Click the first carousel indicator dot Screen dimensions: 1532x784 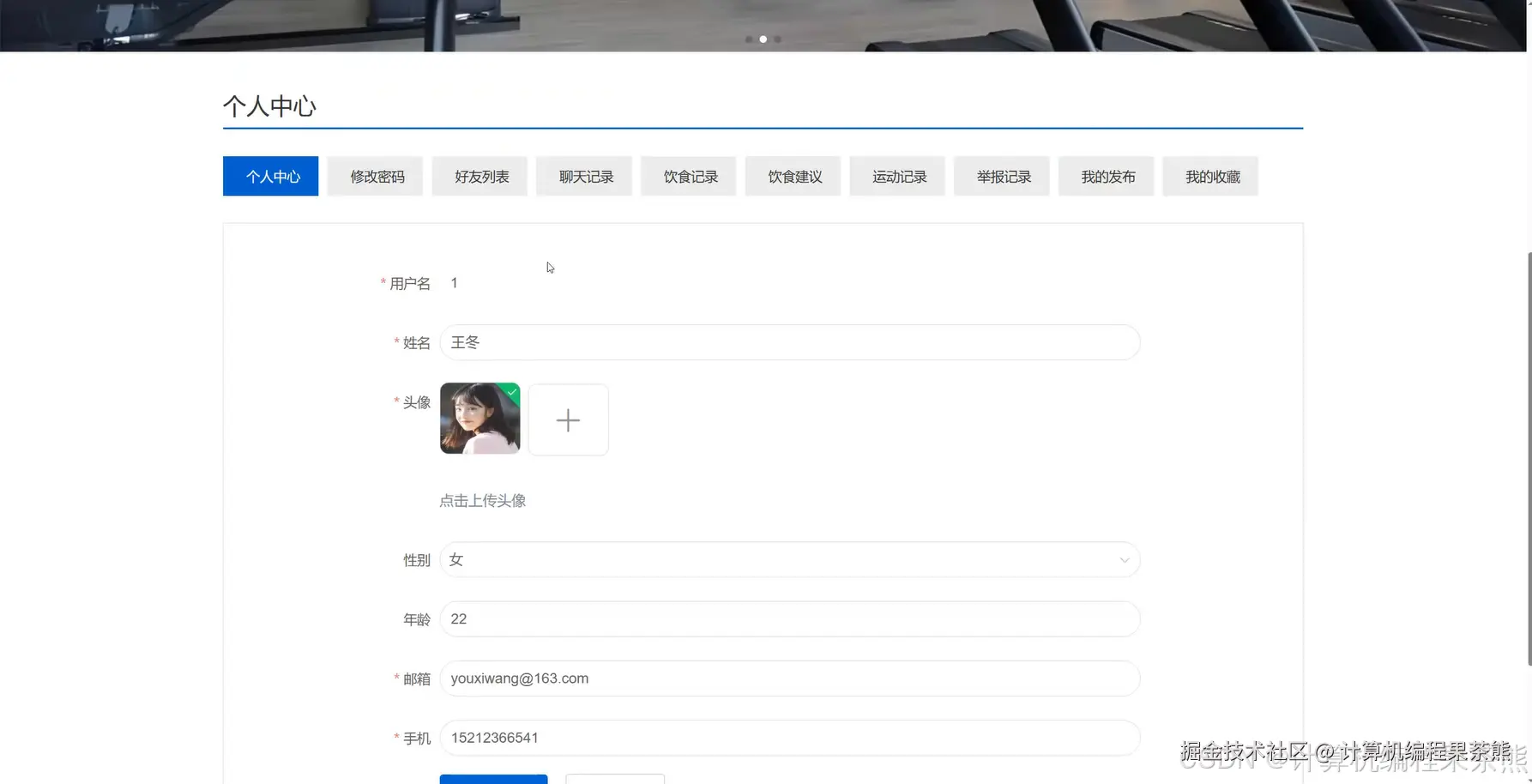(749, 39)
